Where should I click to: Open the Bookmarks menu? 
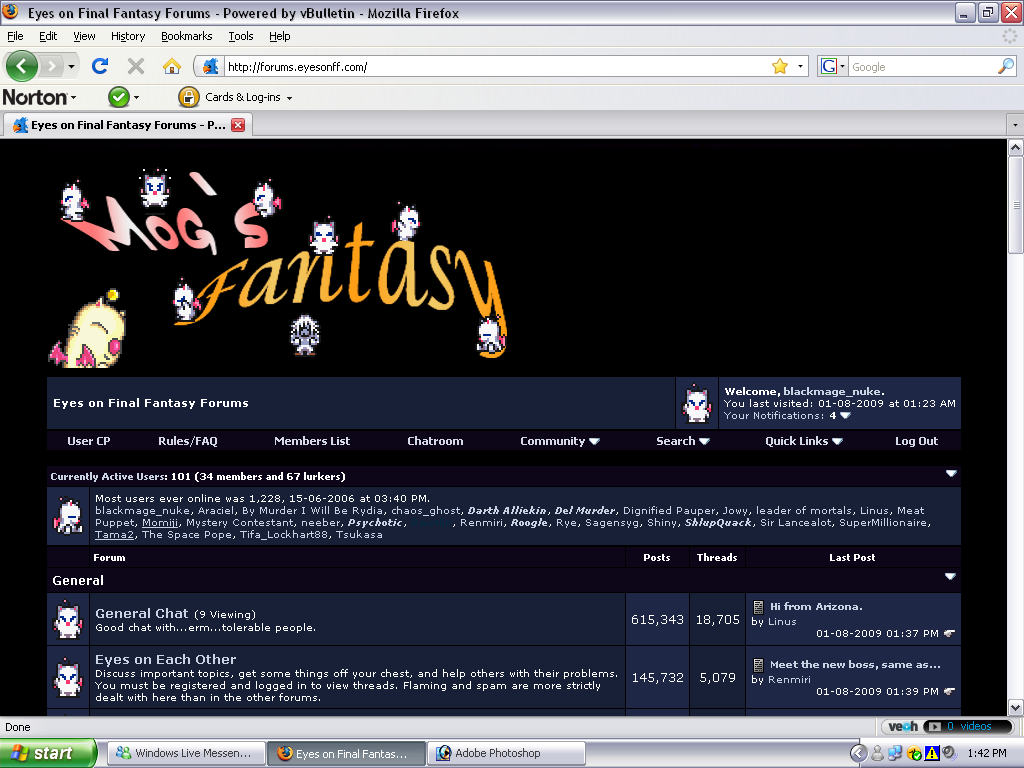pos(187,36)
